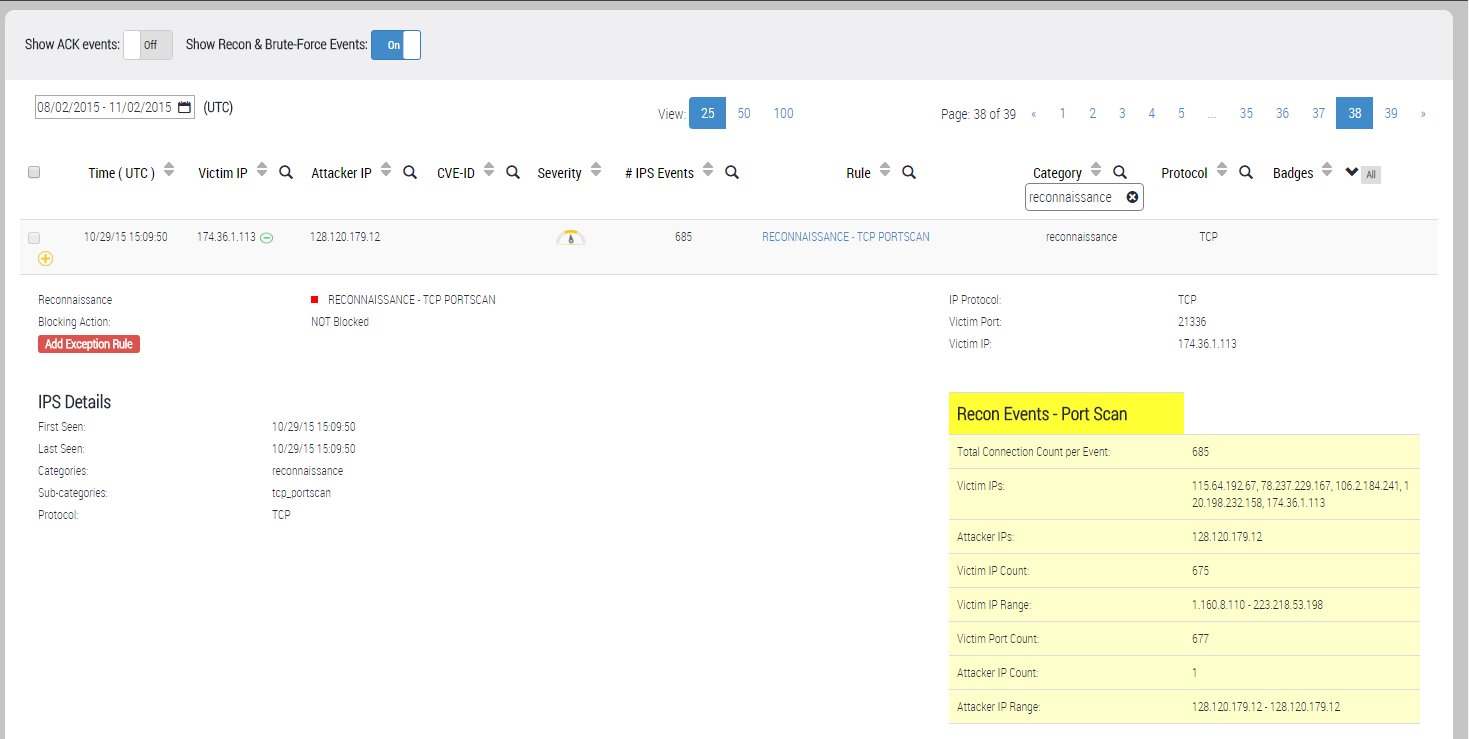This screenshot has height=739, width=1469.
Task: Sort by Time (UTC) column
Action: tap(169, 171)
